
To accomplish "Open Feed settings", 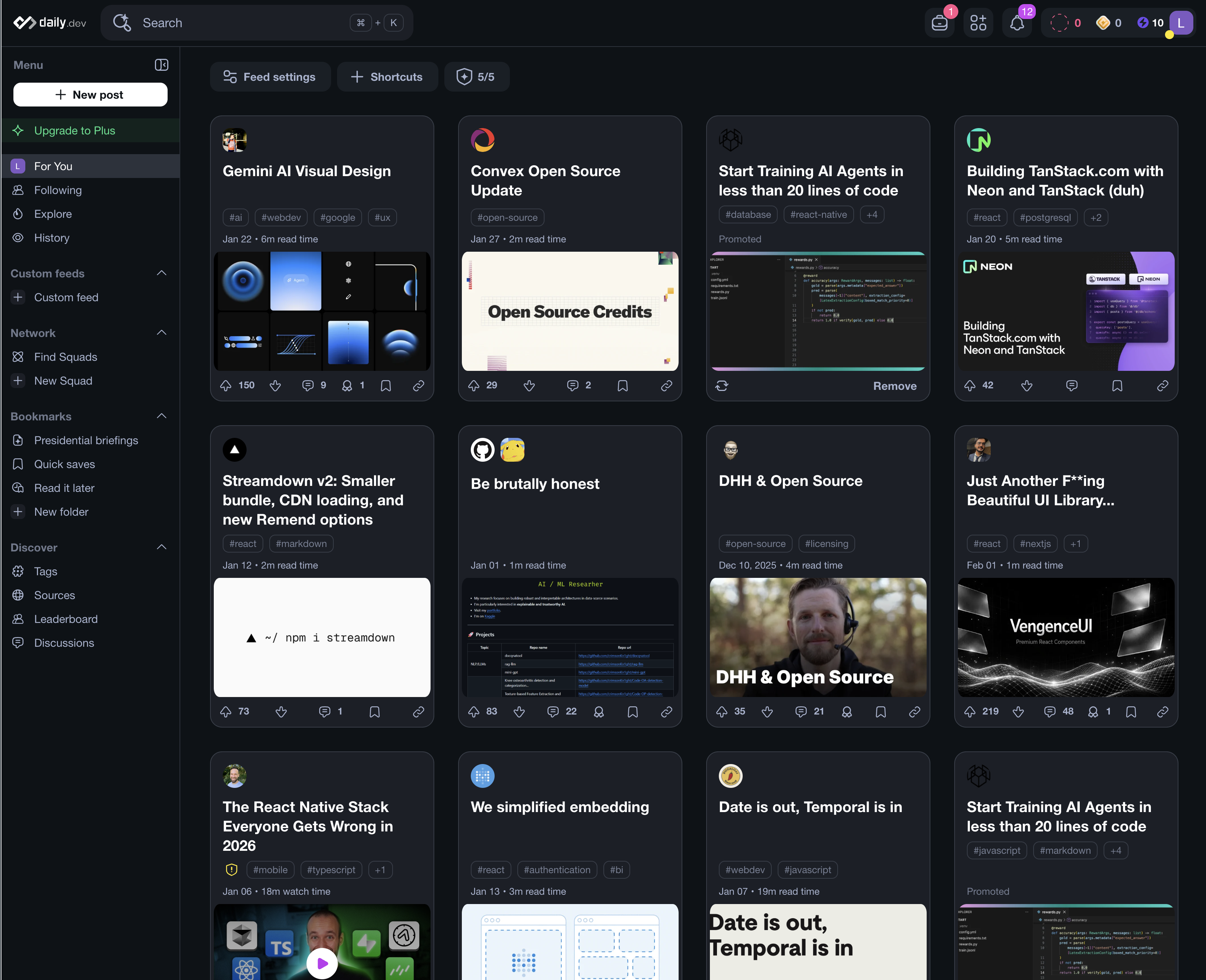I will (x=270, y=77).
